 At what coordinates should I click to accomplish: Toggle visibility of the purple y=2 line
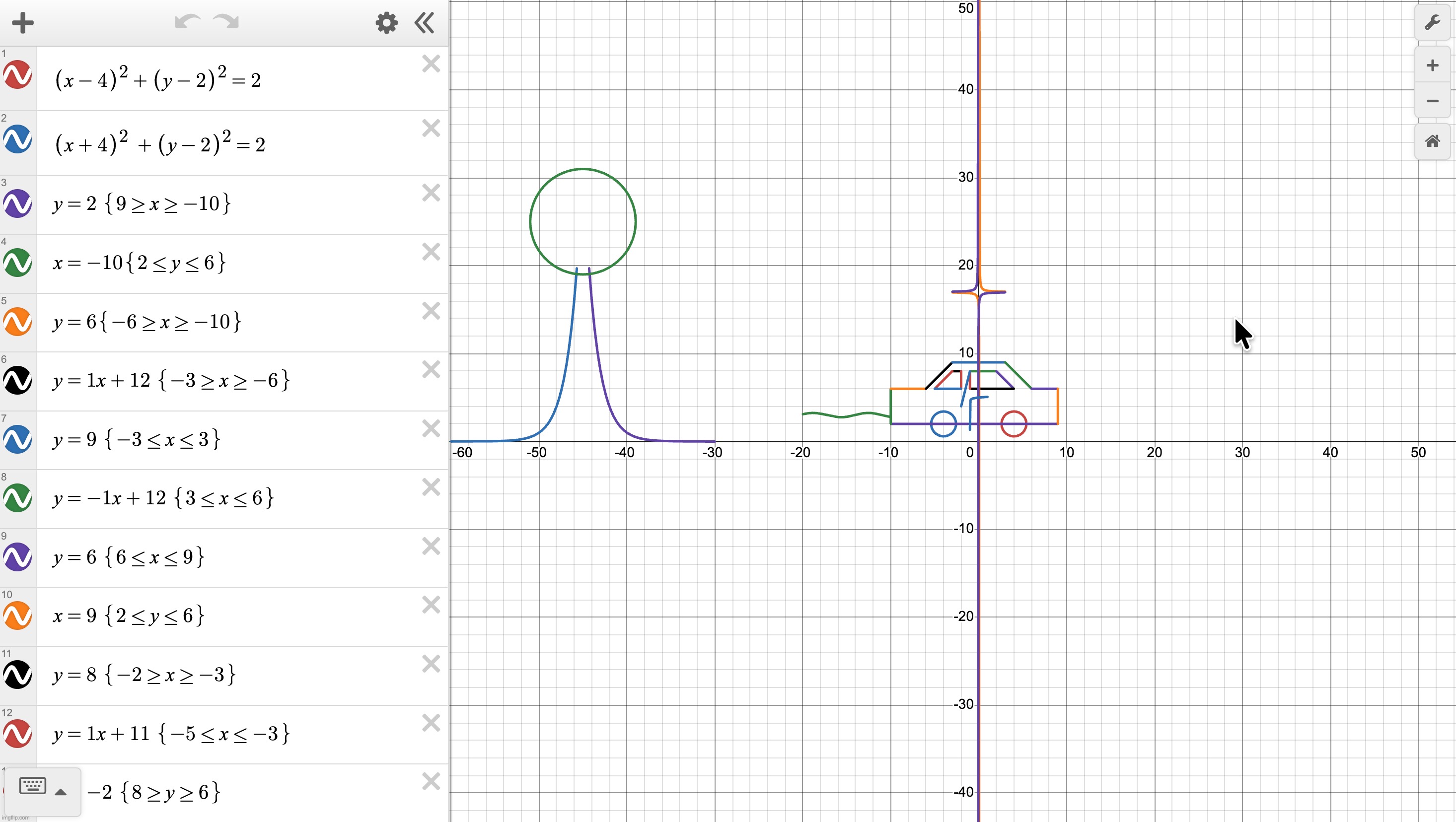point(16,204)
